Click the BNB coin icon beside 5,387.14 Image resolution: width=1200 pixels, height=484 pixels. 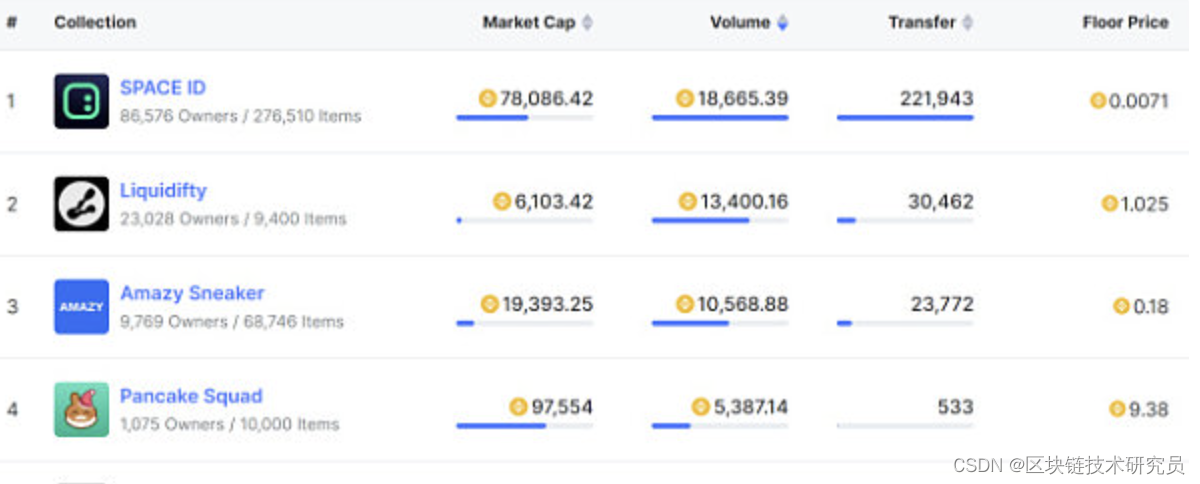(701, 407)
